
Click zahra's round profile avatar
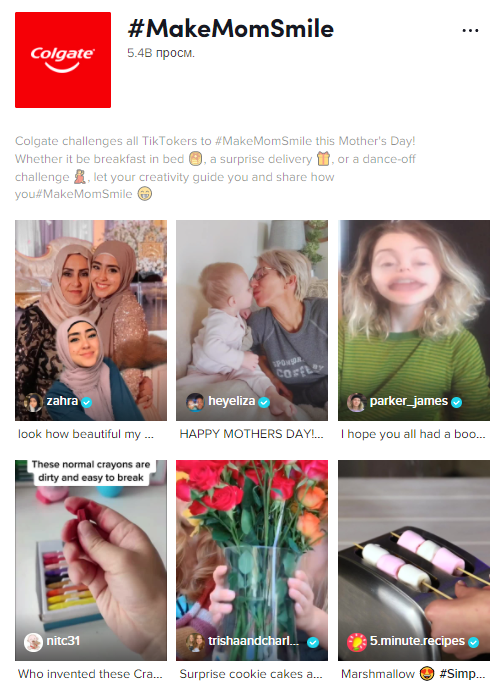(33, 402)
